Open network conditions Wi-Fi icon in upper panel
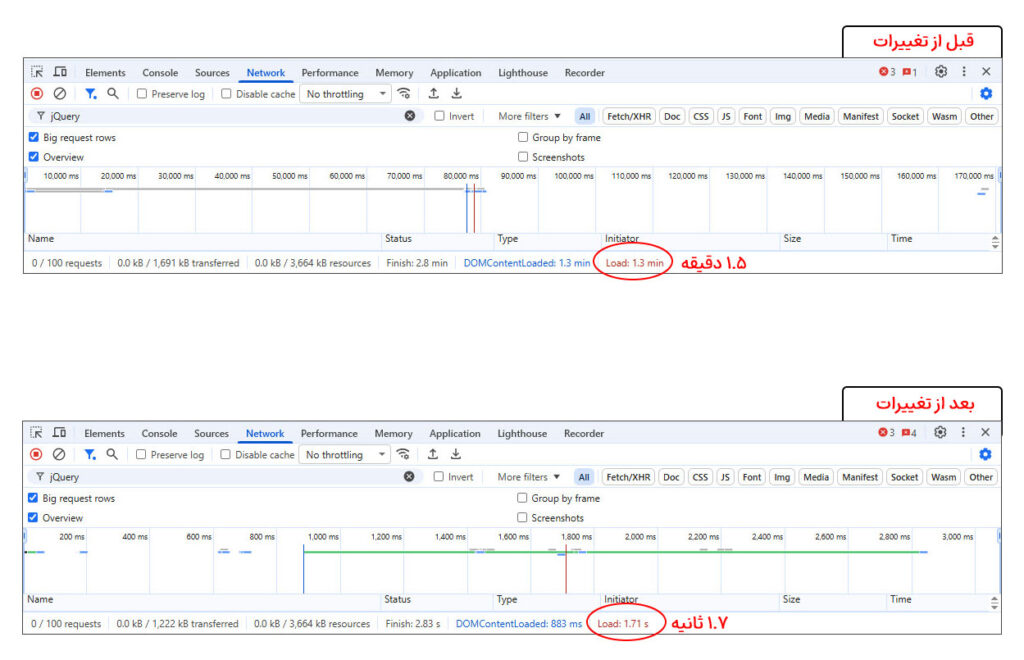The width and height of the screenshot is (1024, 660). (404, 94)
